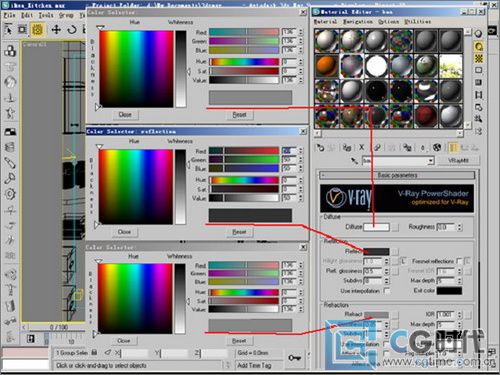Select the dark red sphere material slot
This screenshot has width=500, height=375.
pos(425,116)
